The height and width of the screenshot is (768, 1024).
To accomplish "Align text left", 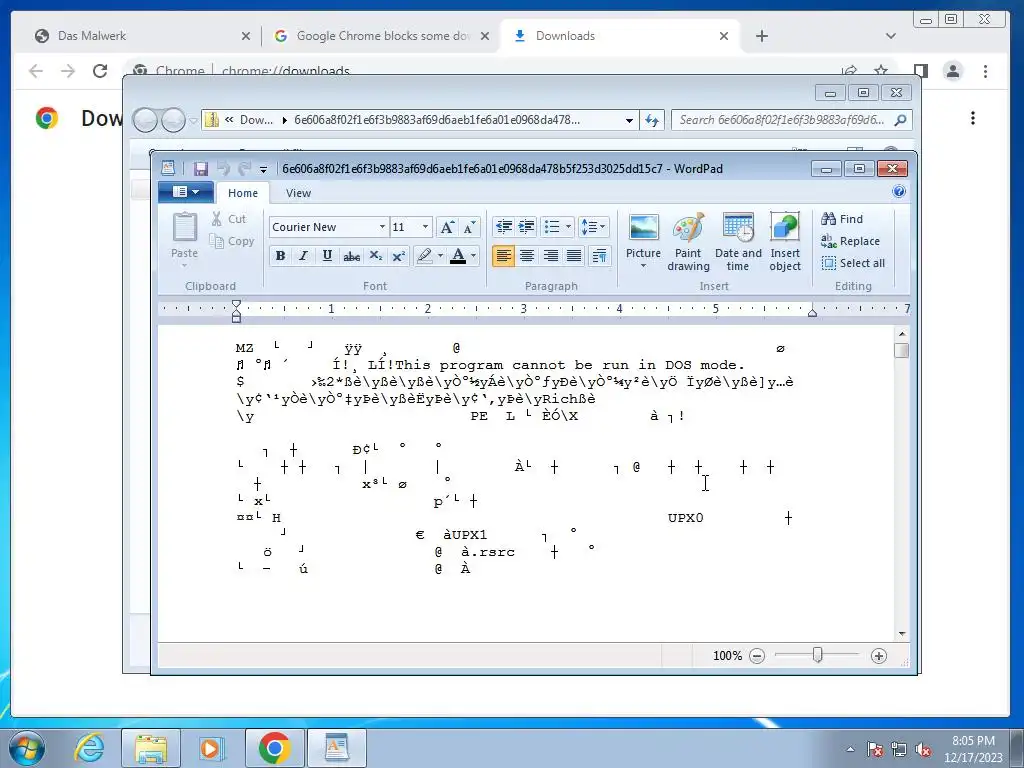I will coord(503,255).
